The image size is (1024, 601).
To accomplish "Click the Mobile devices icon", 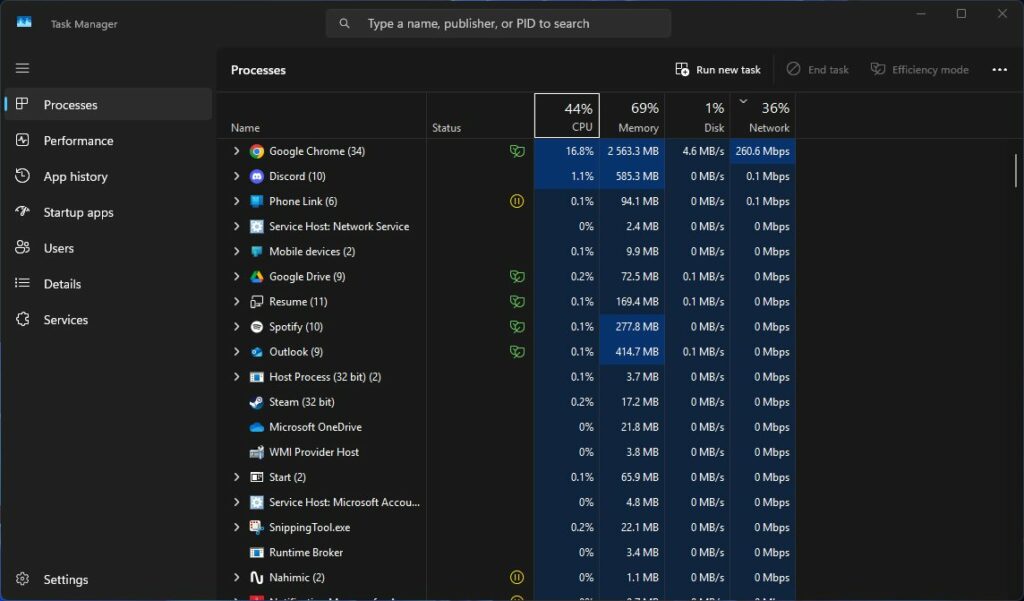I will click(257, 252).
